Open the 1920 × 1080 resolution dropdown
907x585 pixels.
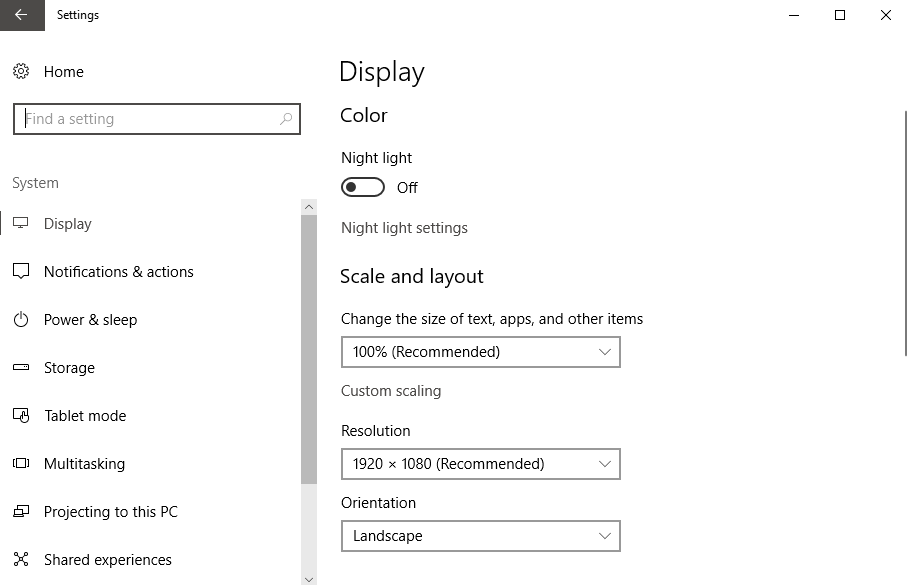point(480,464)
